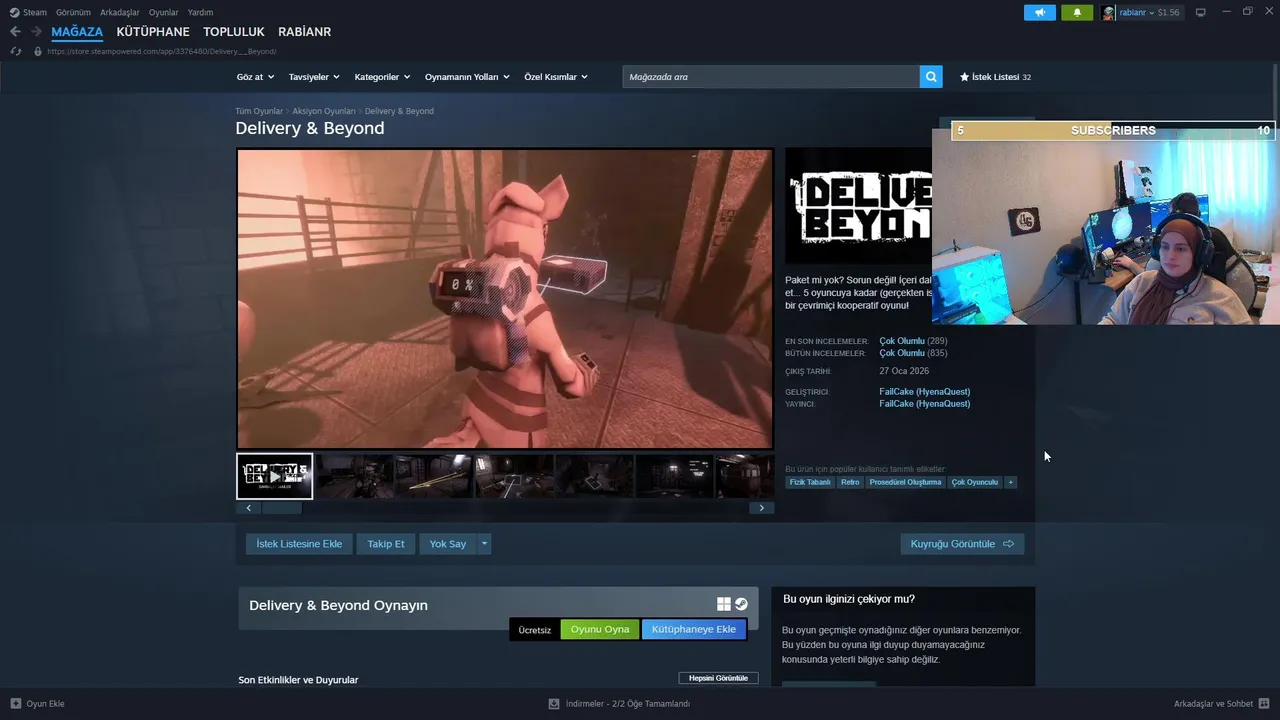This screenshot has width=1280, height=720.
Task: Click the rabianr profile avatar
Action: pyautogui.click(x=1109, y=12)
